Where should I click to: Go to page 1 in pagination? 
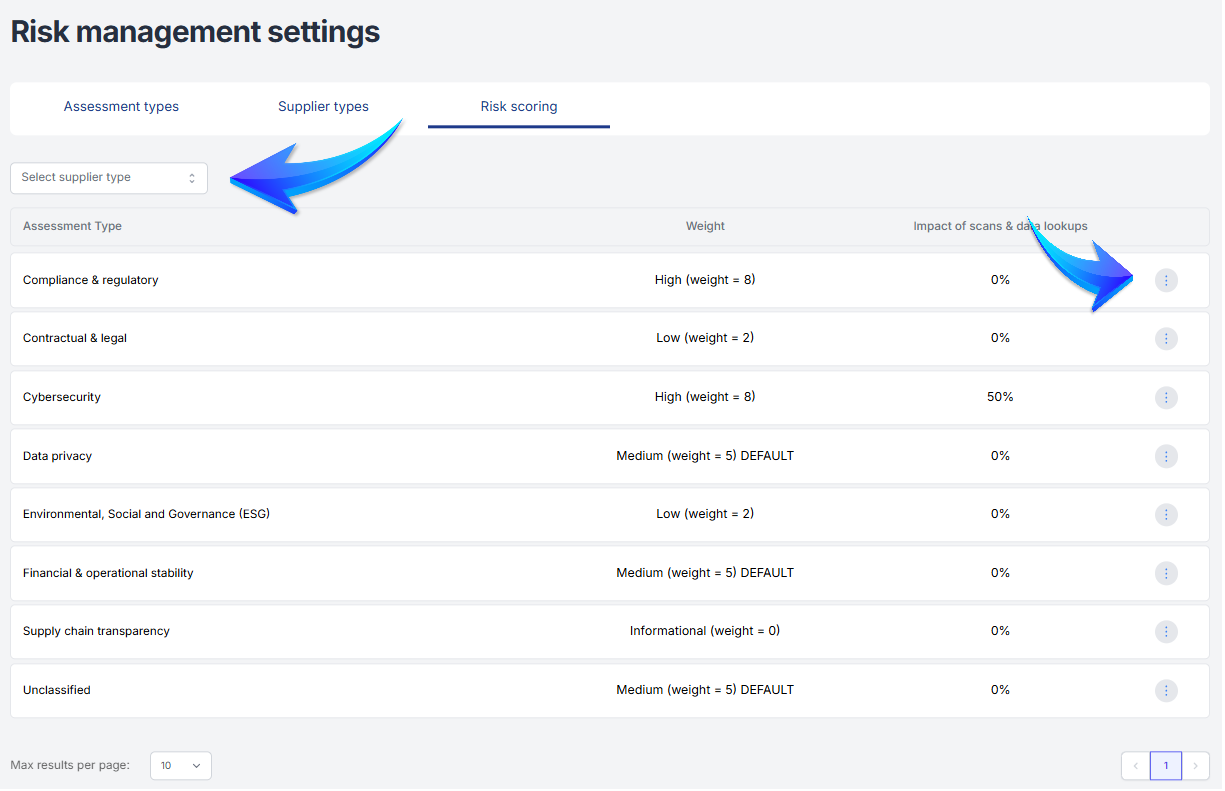click(1165, 766)
